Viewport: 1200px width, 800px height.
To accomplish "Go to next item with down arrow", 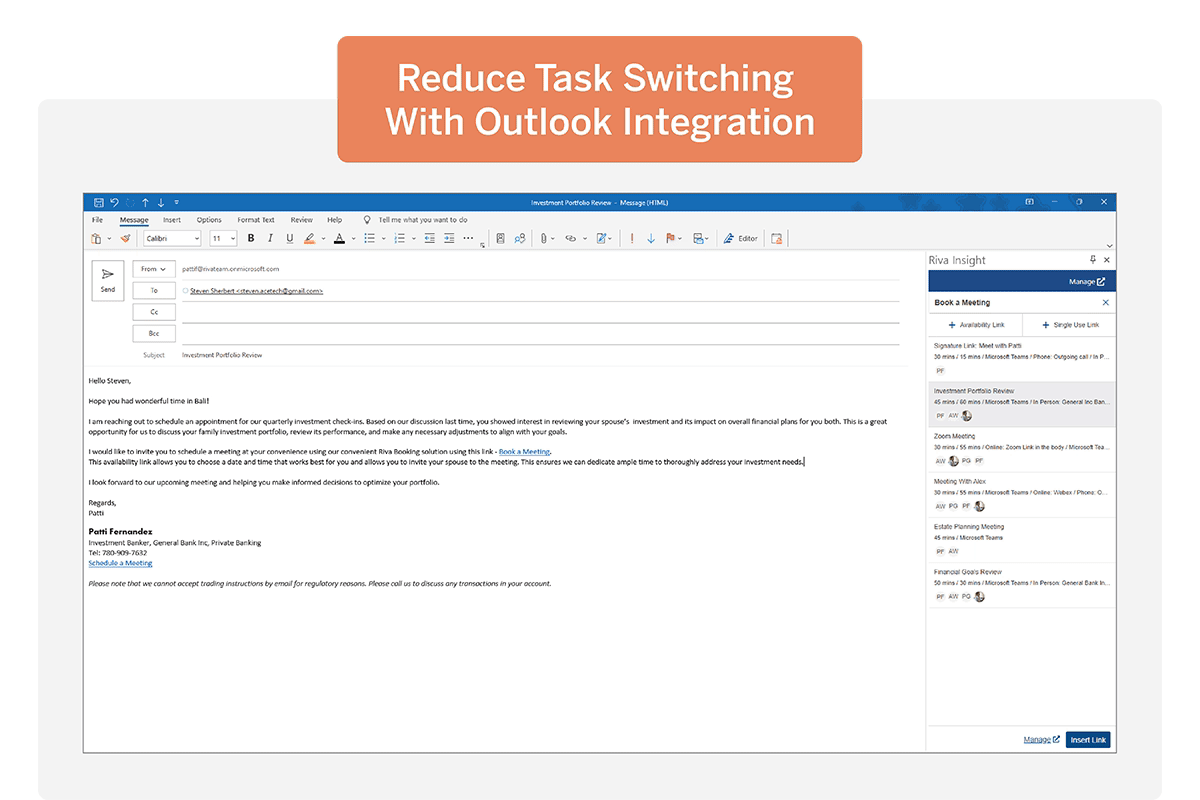I will (161, 202).
